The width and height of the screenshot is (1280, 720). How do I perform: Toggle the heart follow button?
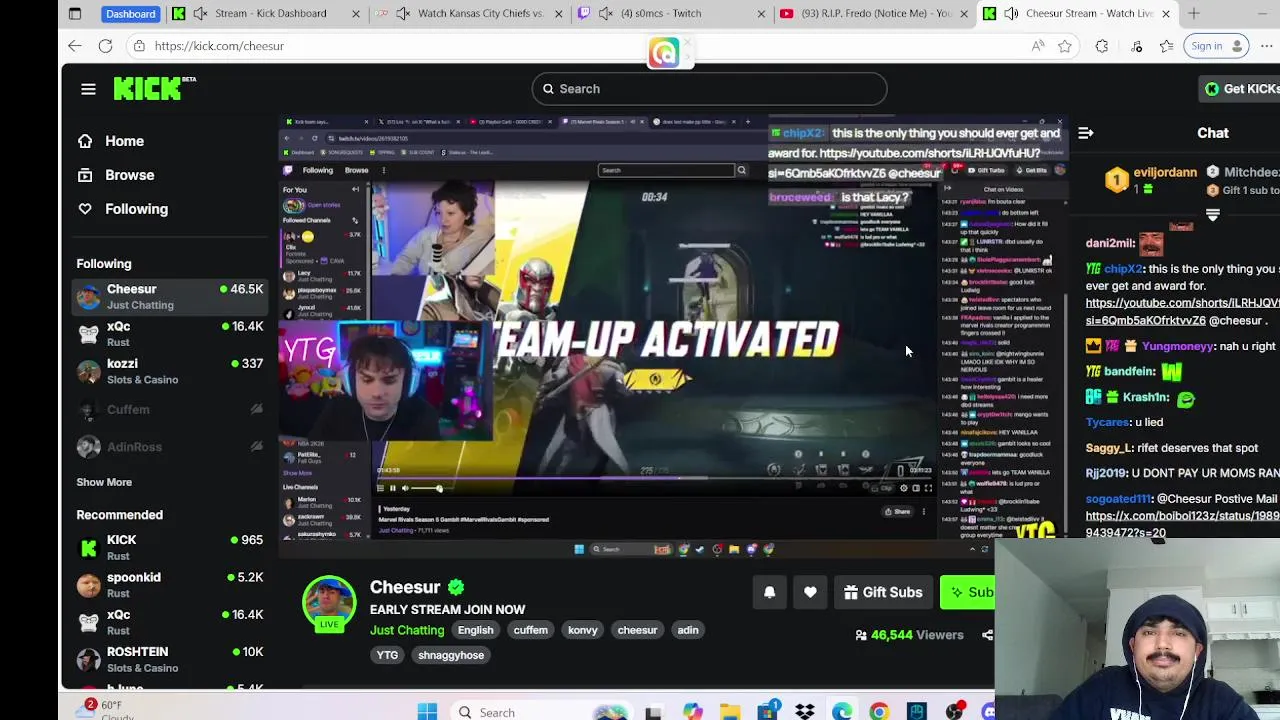(x=810, y=592)
